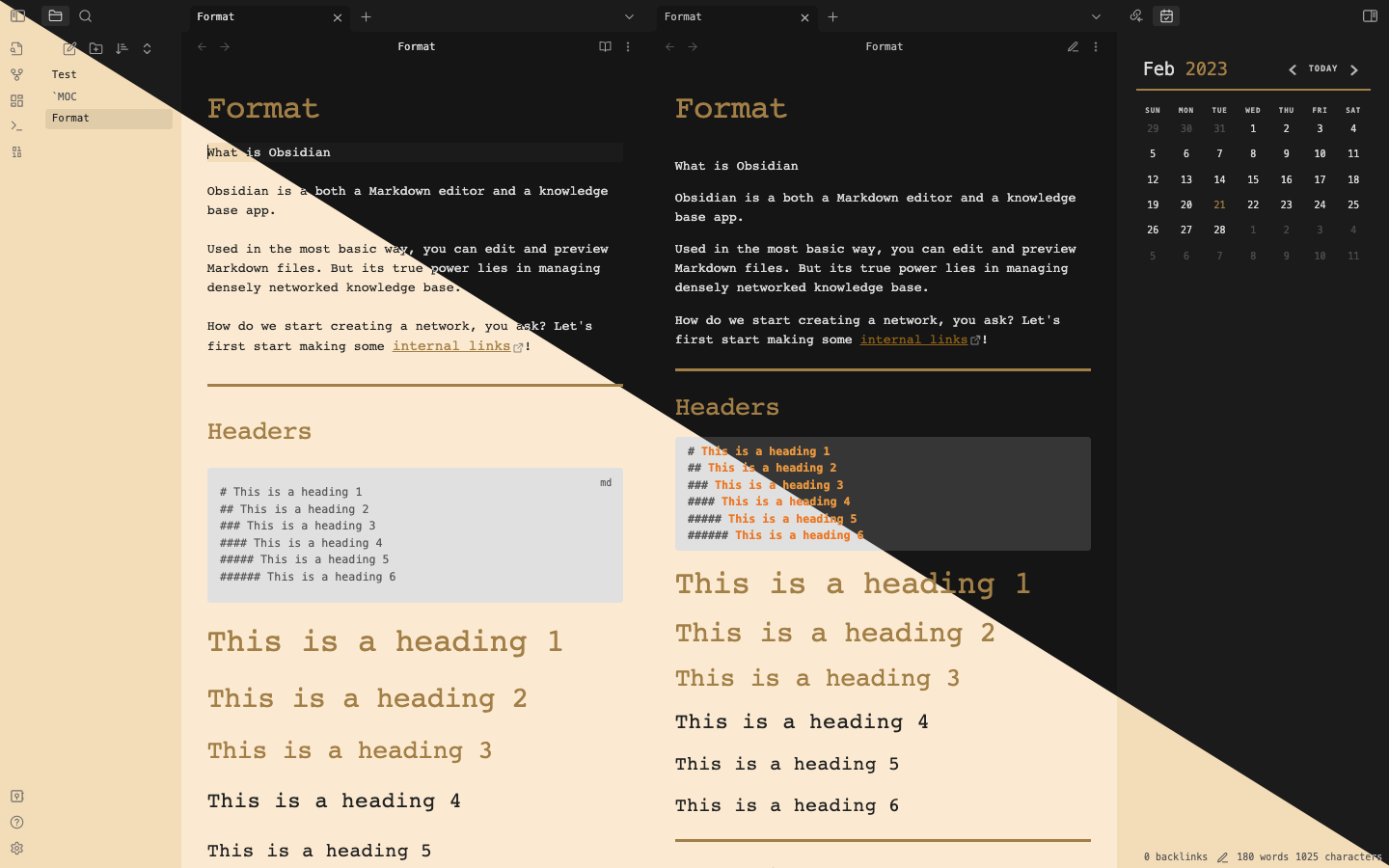Screen dimensions: 1389x868
Task: Select February 21 in the calendar
Action: (x=1219, y=204)
